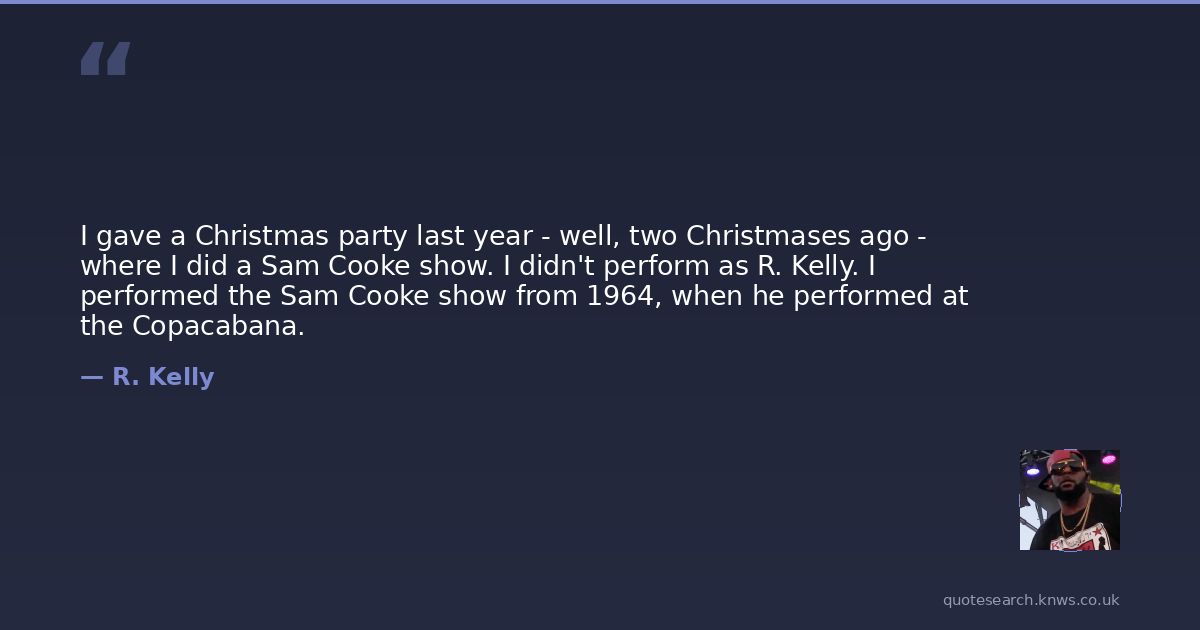Screen dimensions: 1200x630
Task: Click the quote line starting "performed the Sam Cooke"
Action: point(524,297)
